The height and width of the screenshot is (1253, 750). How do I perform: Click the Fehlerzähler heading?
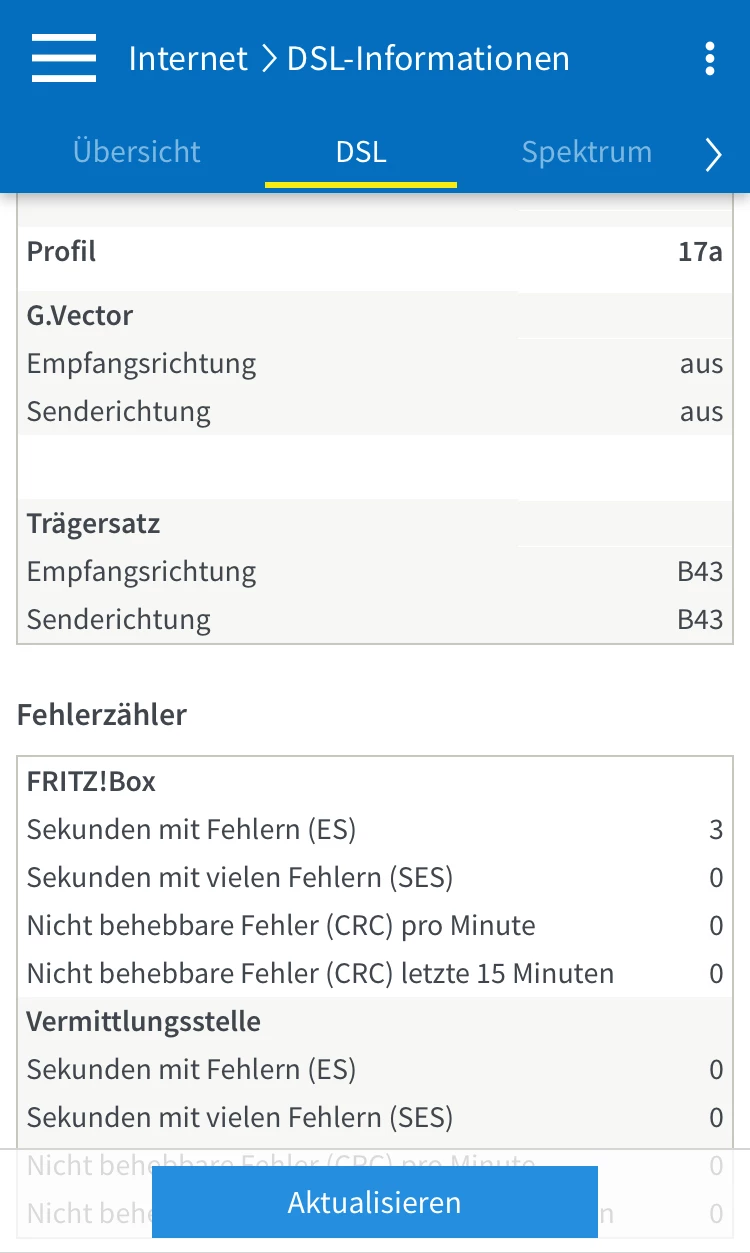point(102,715)
